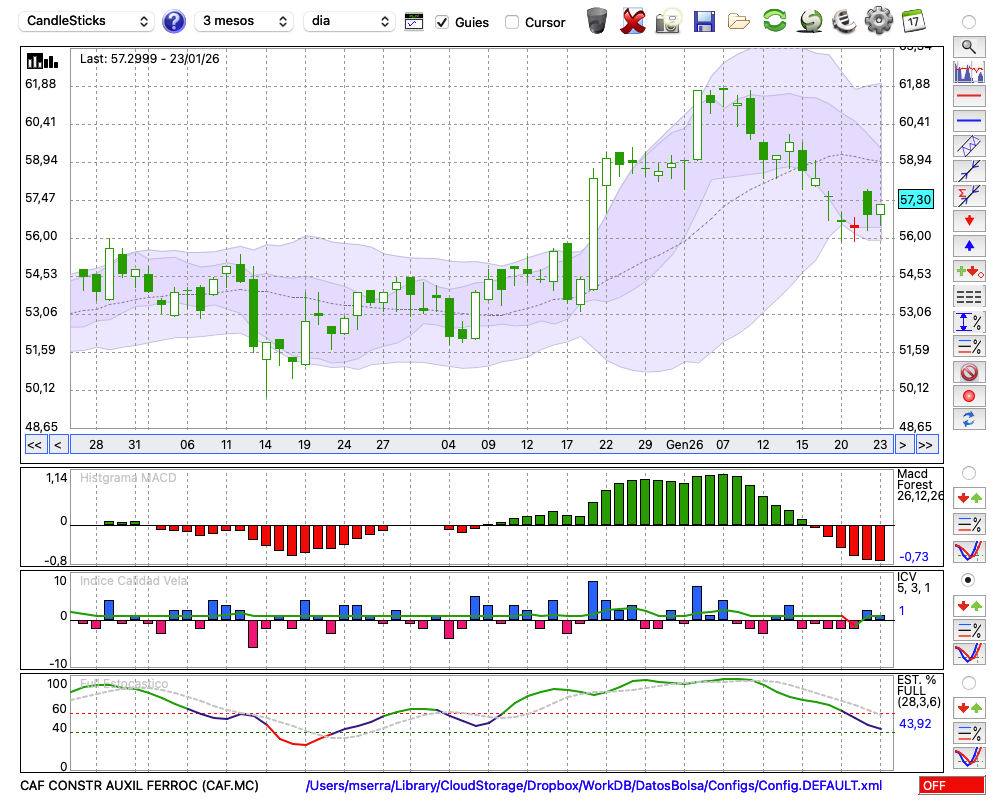Enable the Cursor checkbox
This screenshot has width=1000, height=800.
512,22
